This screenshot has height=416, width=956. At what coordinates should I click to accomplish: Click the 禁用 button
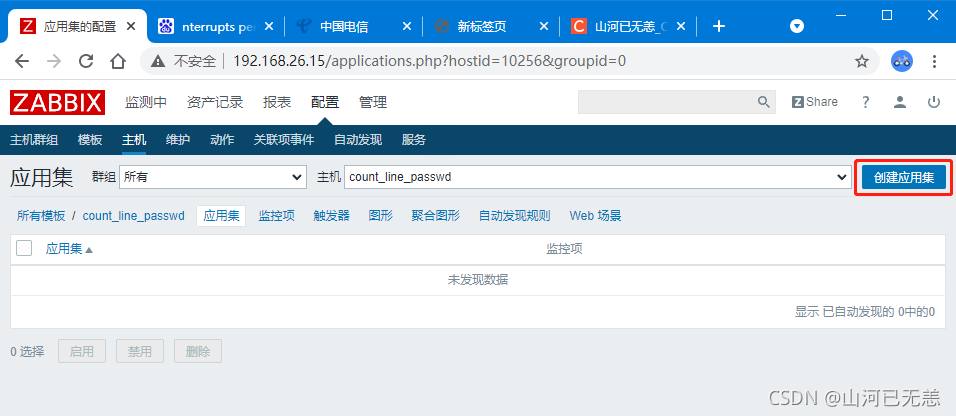(140, 351)
